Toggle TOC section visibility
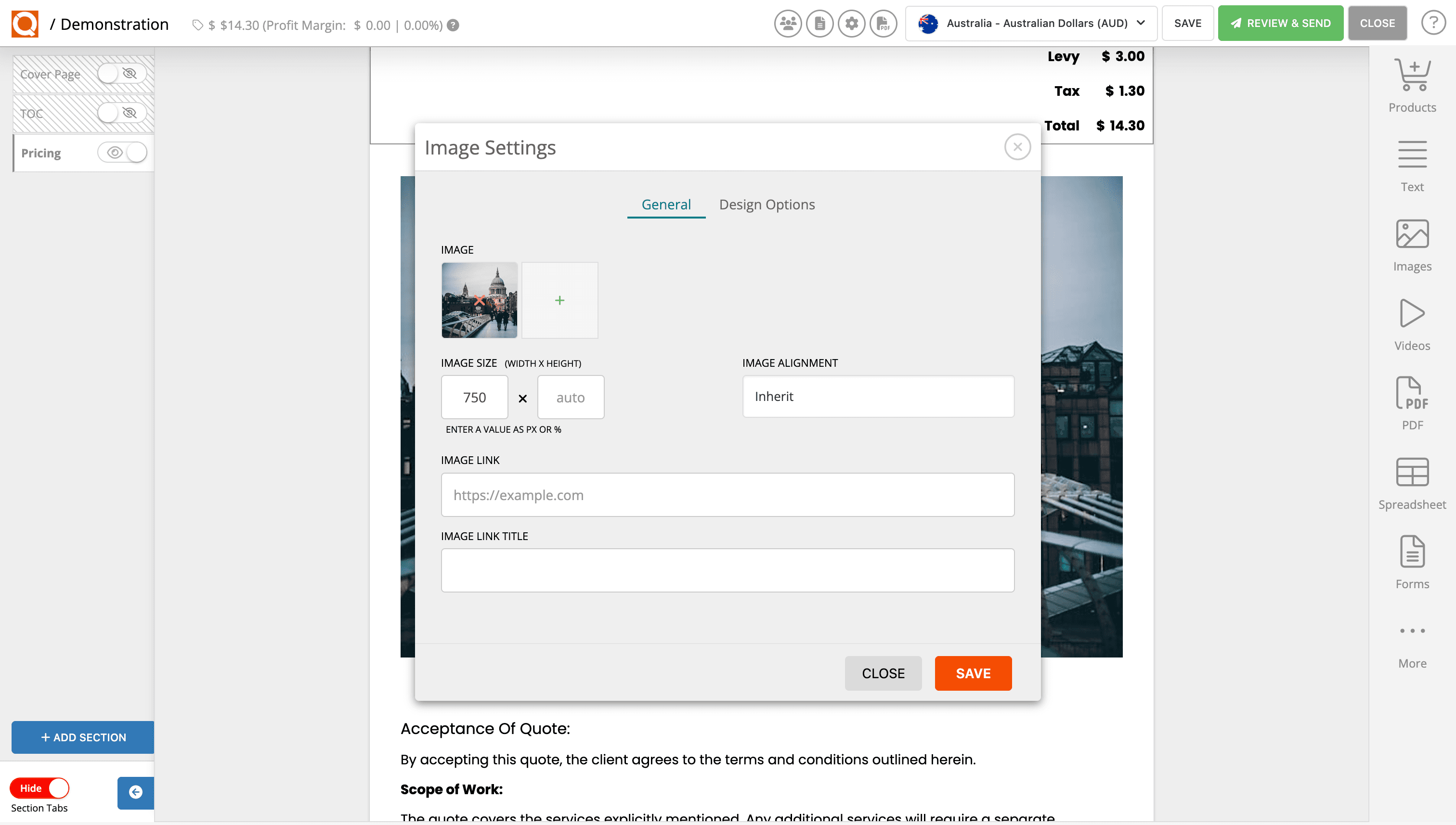 click(108, 113)
